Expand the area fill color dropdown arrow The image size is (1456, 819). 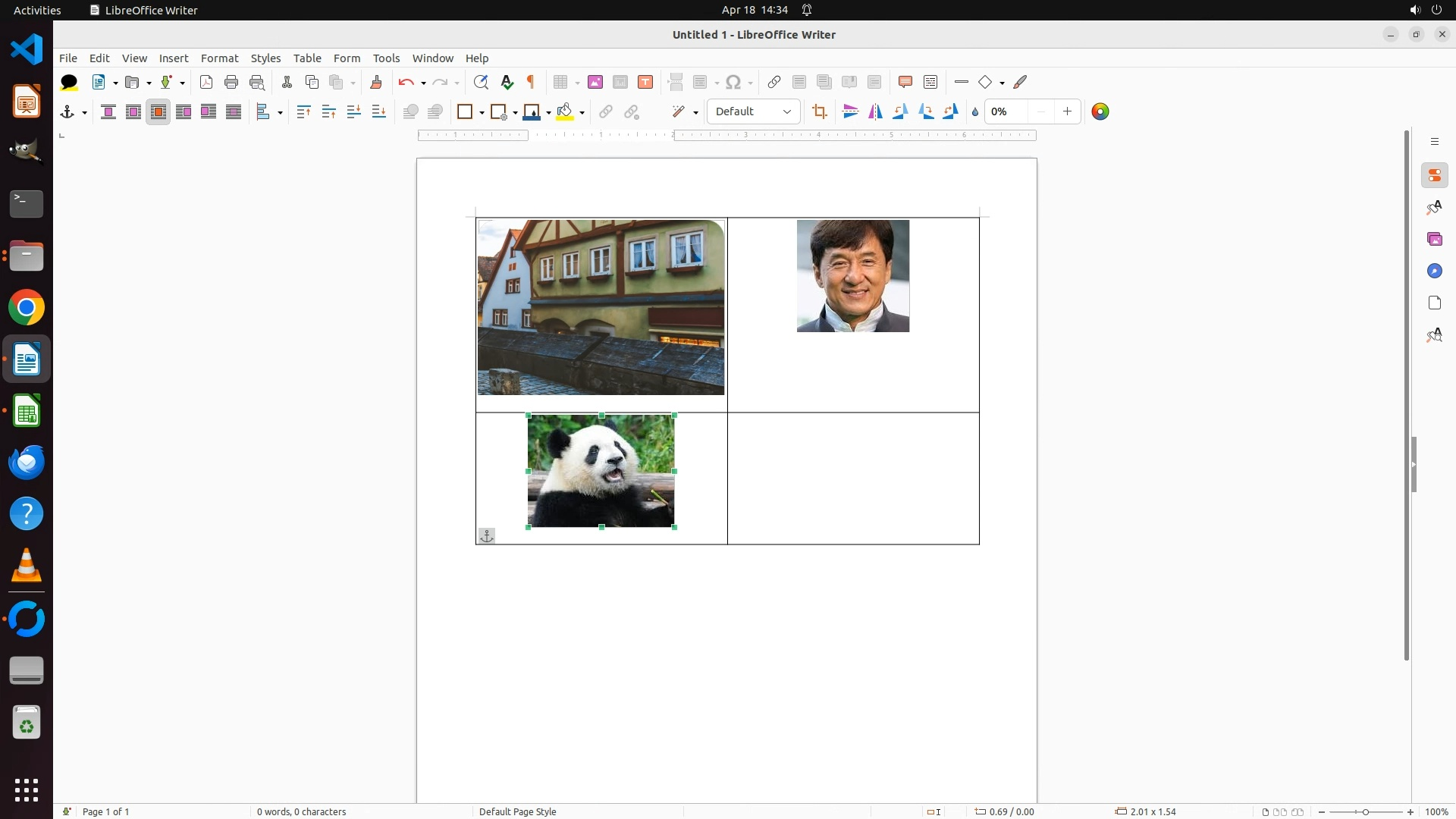pyautogui.click(x=582, y=112)
